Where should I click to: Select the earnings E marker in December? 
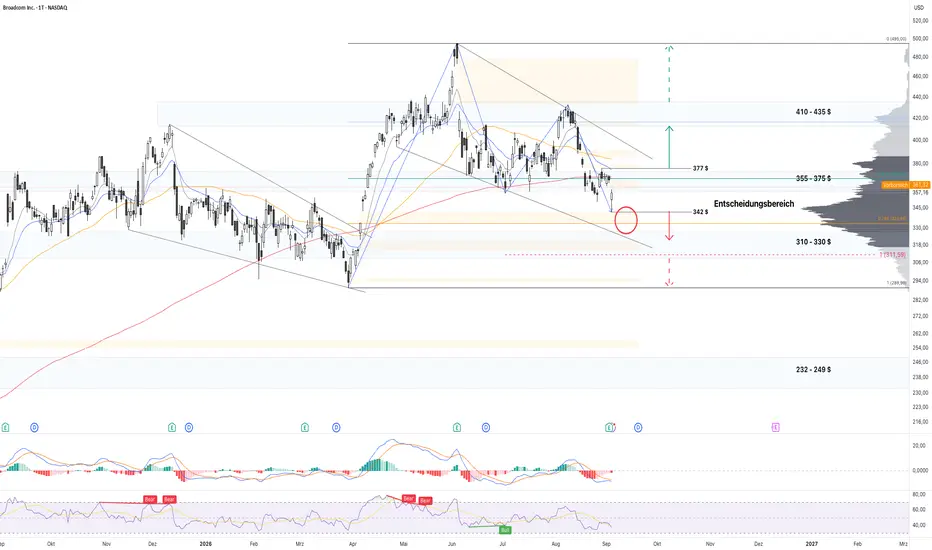tap(172, 427)
